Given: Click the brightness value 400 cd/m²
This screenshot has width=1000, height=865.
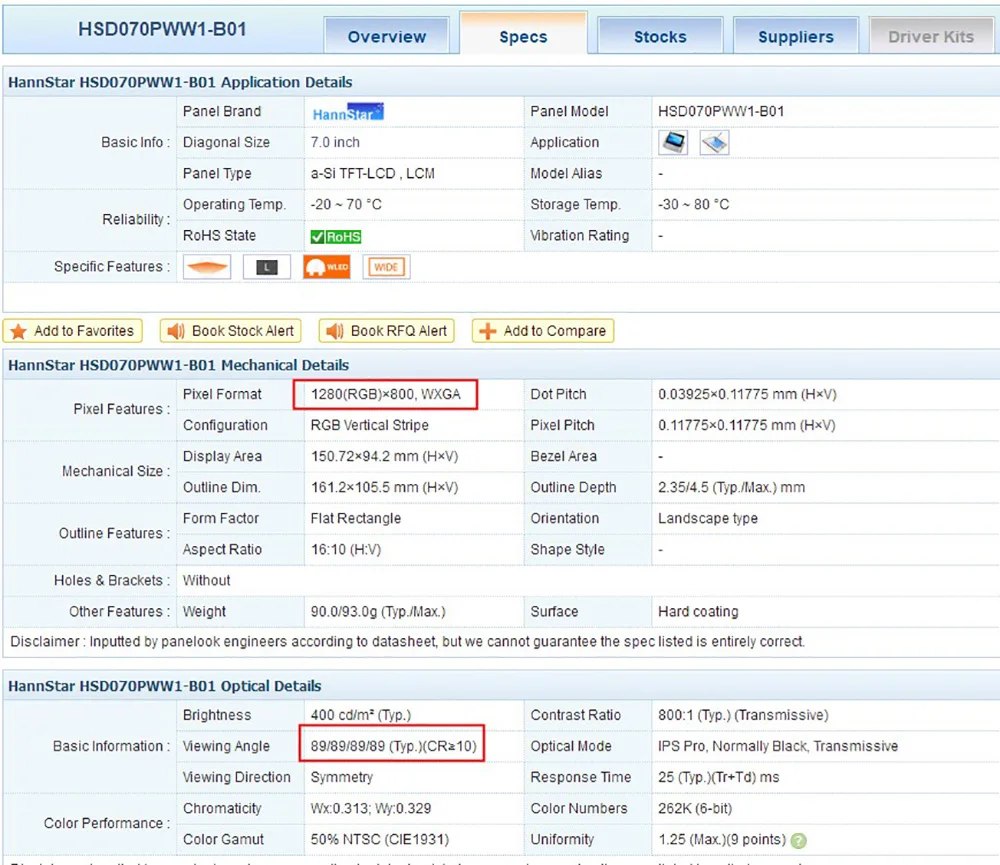Looking at the screenshot, I should tap(360, 715).
